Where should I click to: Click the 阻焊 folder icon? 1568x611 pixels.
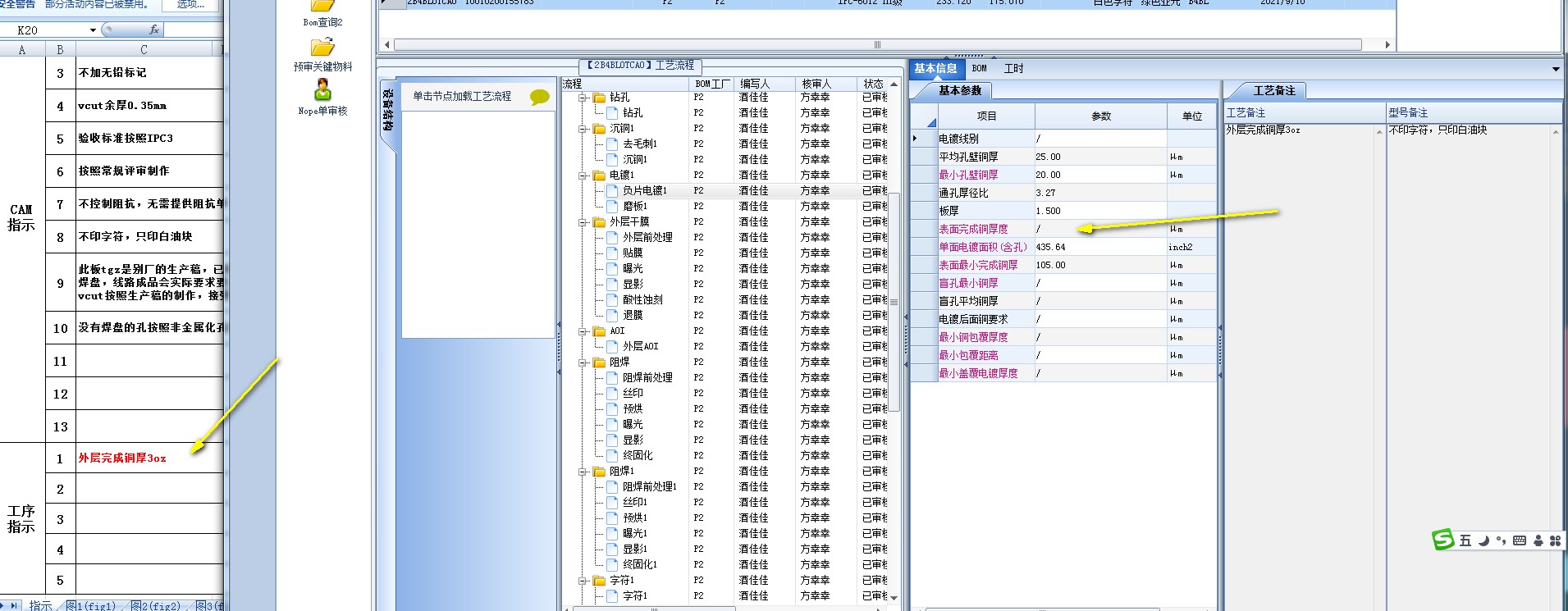point(600,362)
